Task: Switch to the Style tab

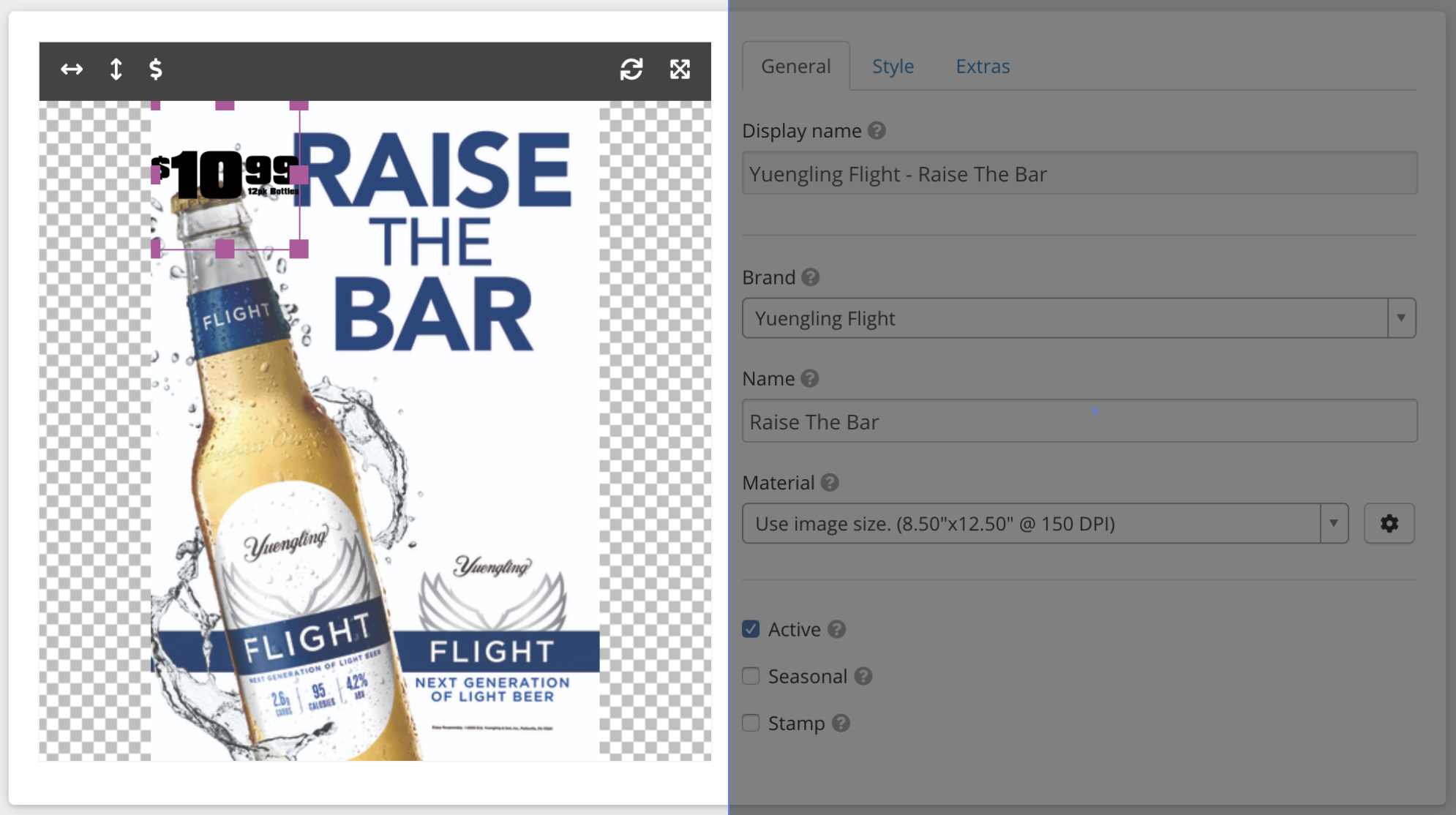Action: tap(893, 66)
